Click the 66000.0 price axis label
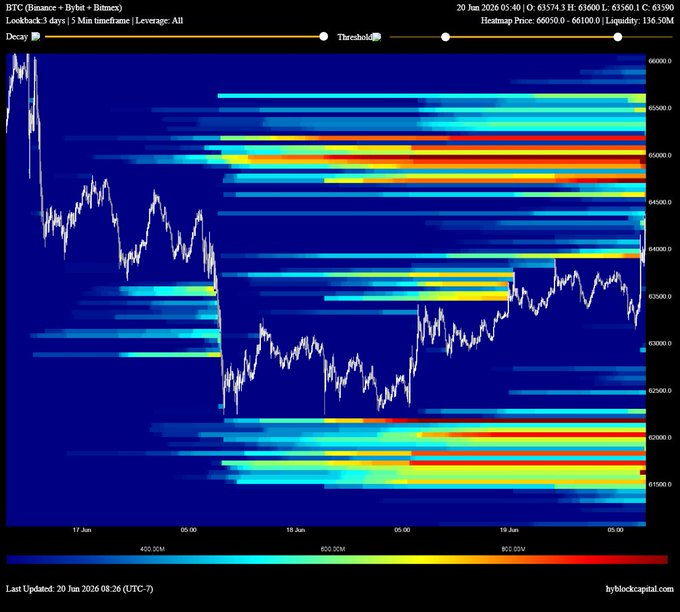The width and height of the screenshot is (680, 612). pyautogui.click(x=660, y=61)
